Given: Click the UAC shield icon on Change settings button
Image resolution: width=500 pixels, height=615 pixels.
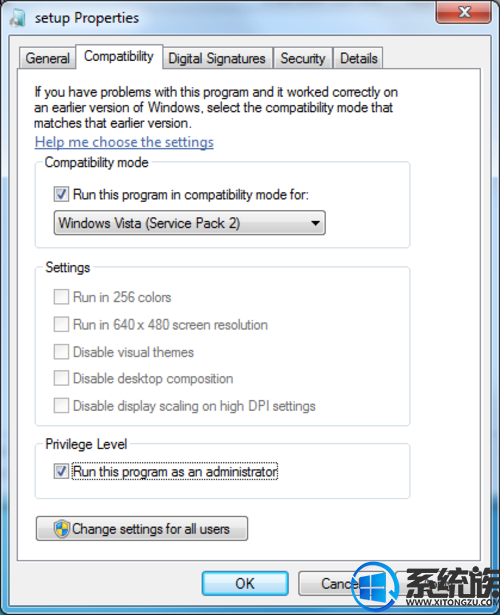Looking at the screenshot, I should tap(62, 529).
